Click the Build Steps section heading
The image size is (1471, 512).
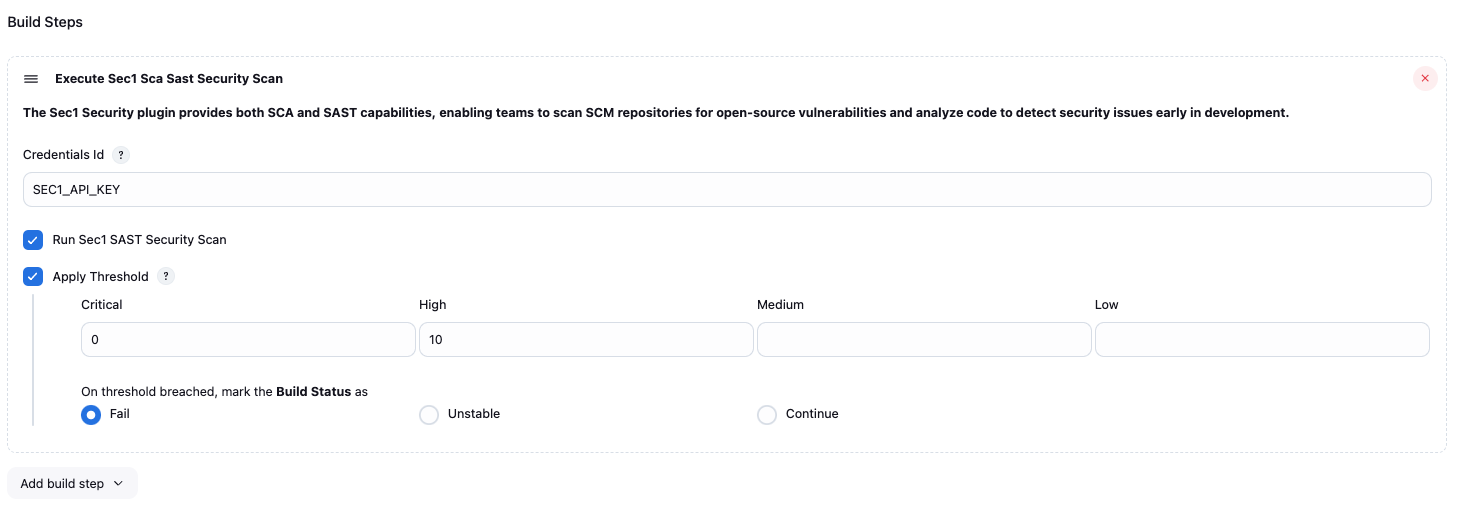coord(45,22)
